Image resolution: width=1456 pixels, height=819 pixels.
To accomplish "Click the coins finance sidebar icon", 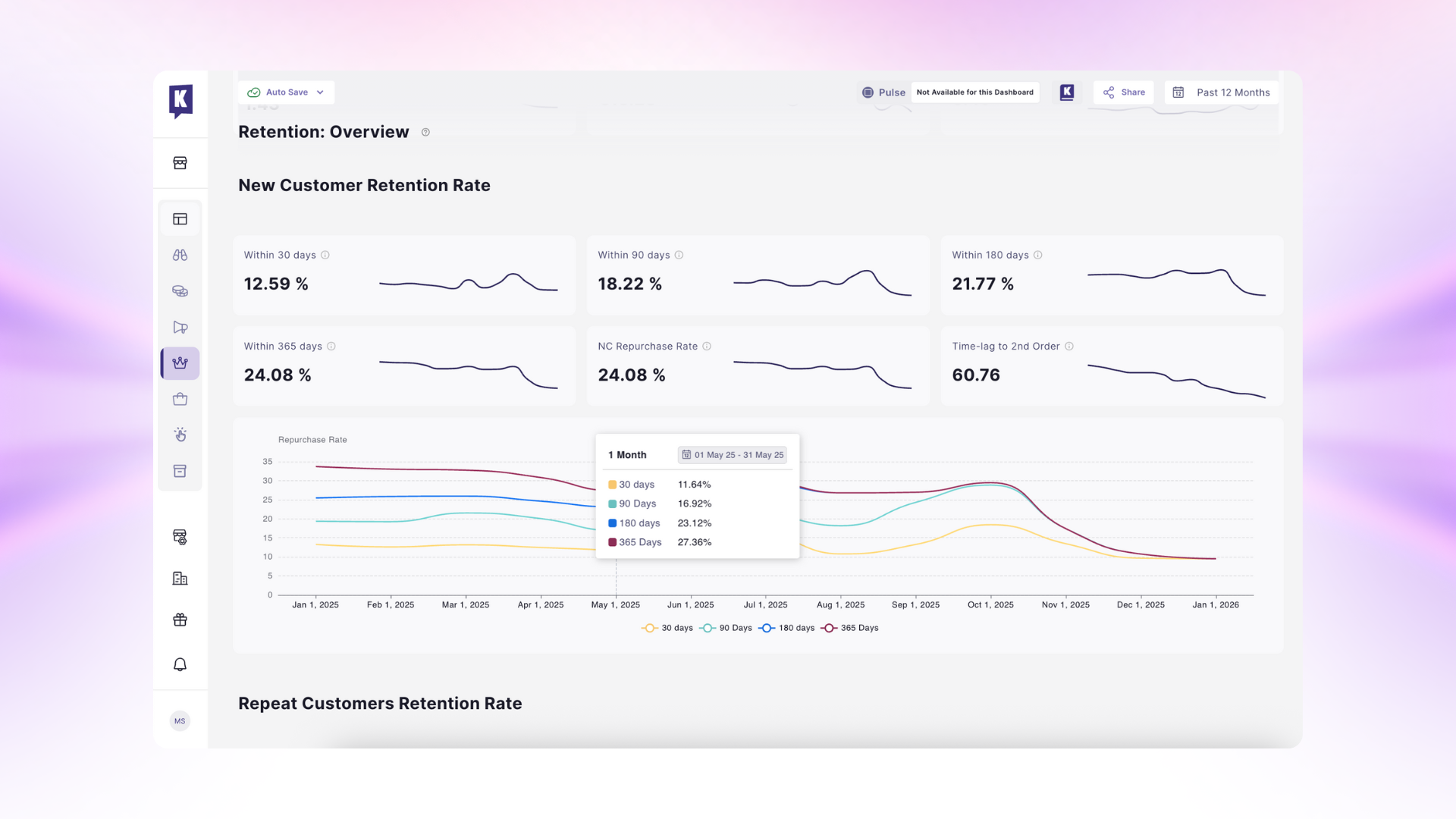I will point(180,291).
